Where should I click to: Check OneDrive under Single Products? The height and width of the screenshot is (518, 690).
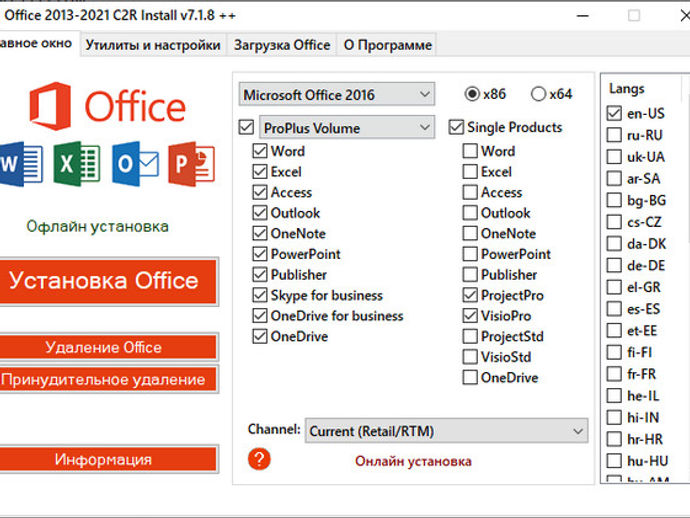pyautogui.click(x=470, y=378)
